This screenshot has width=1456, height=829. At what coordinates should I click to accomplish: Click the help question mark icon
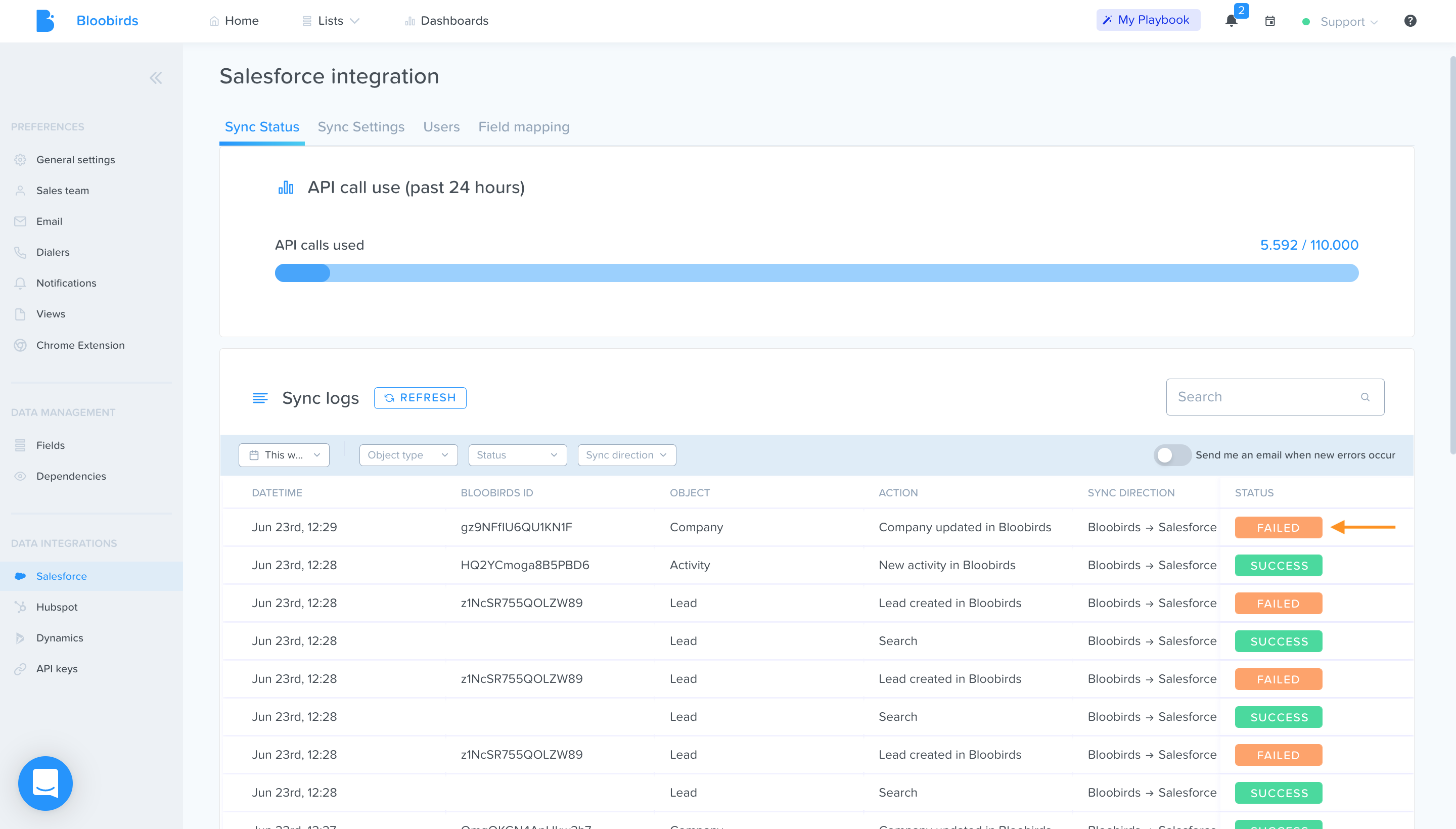(1410, 21)
